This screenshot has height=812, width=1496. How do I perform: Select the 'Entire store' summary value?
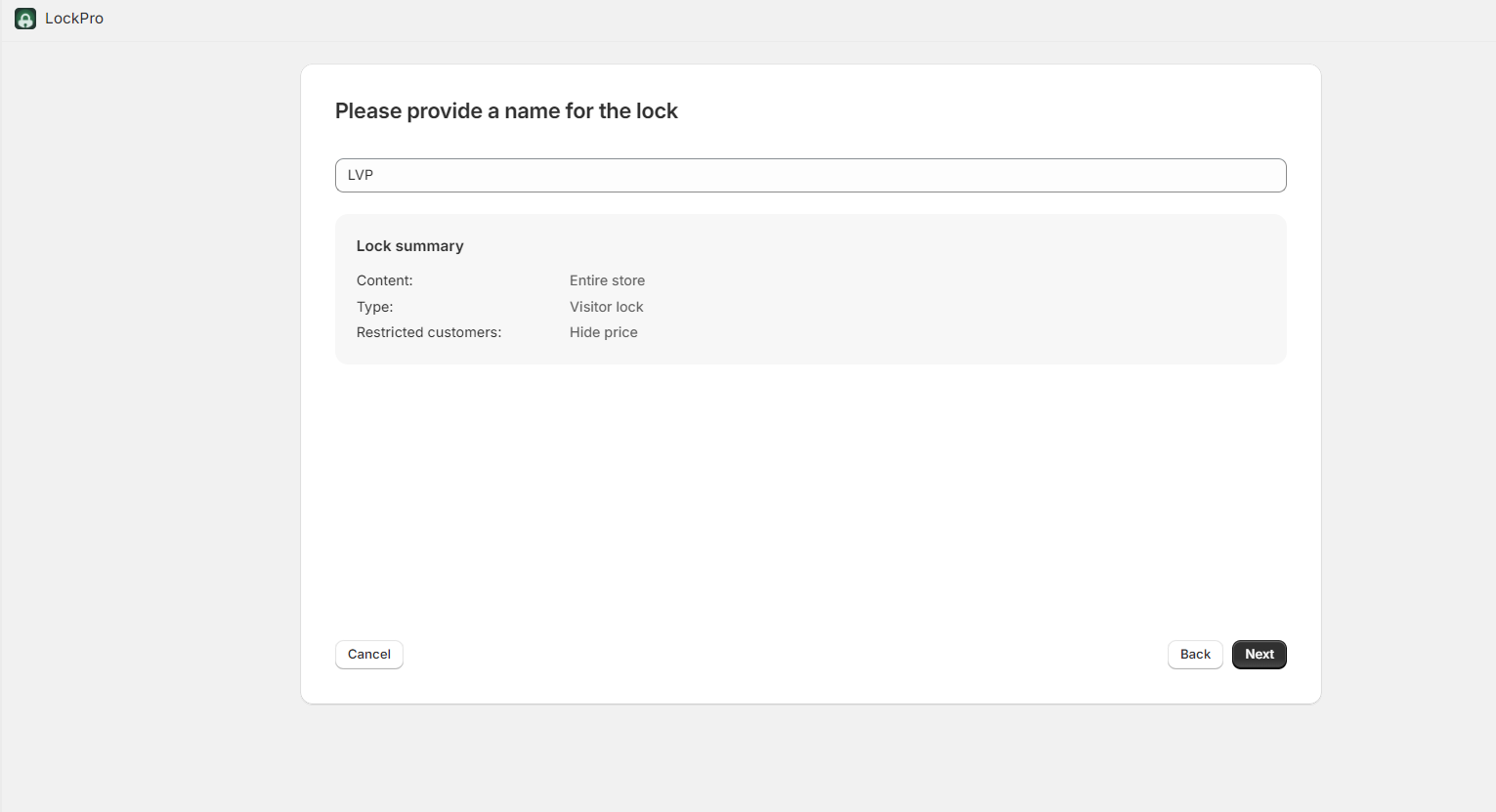click(x=607, y=280)
